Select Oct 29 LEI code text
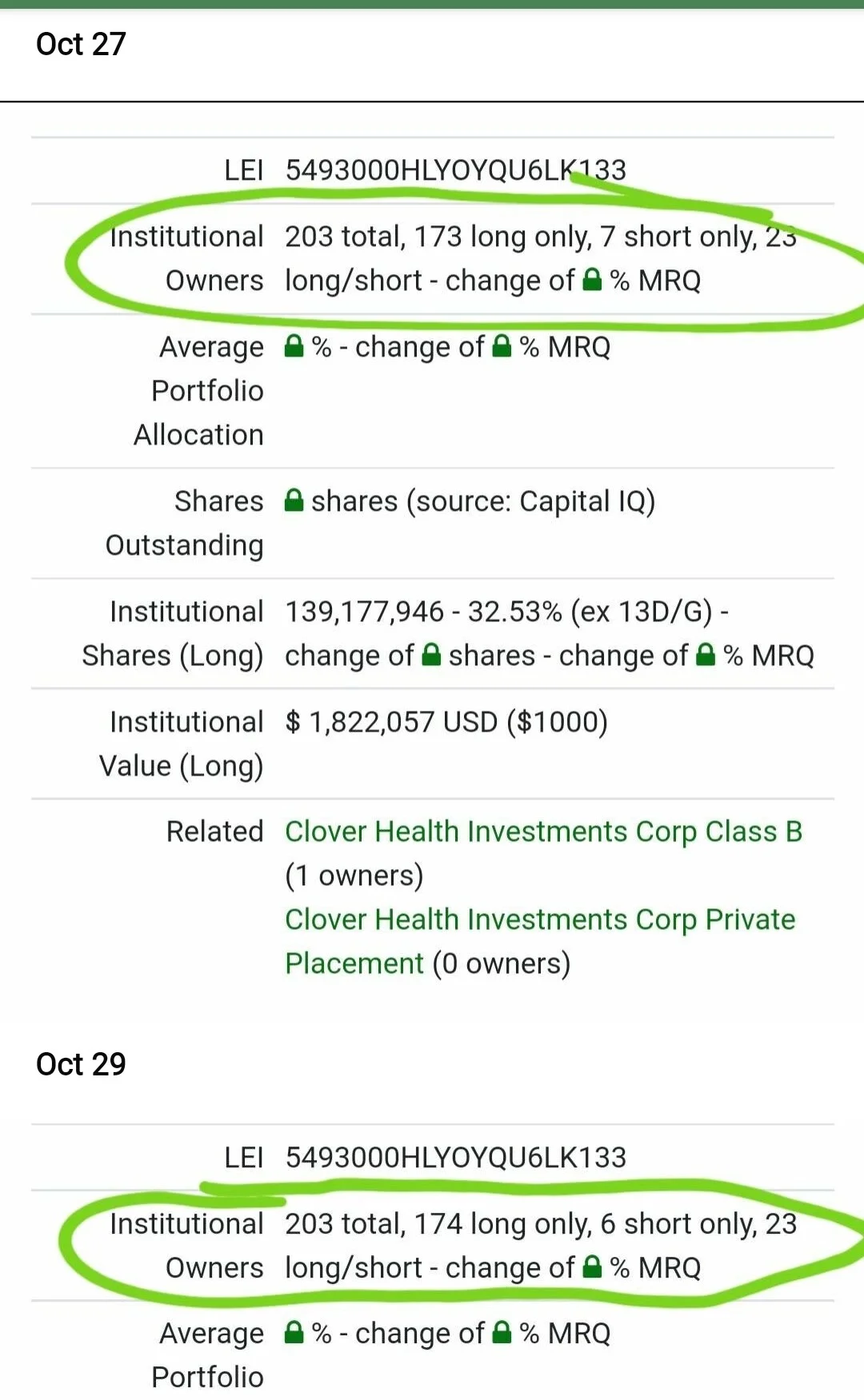Screen dimensions: 864x1400 (x=456, y=1157)
